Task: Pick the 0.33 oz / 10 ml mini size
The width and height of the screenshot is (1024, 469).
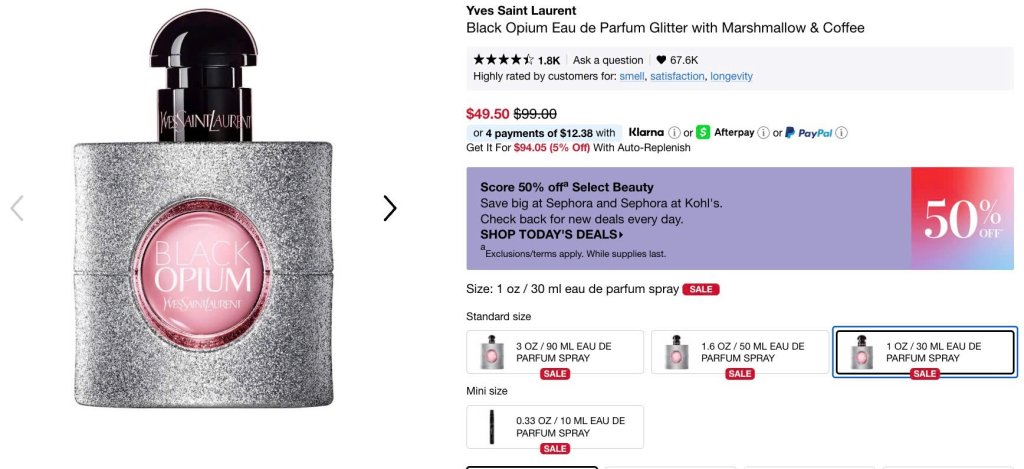Action: [x=555, y=427]
